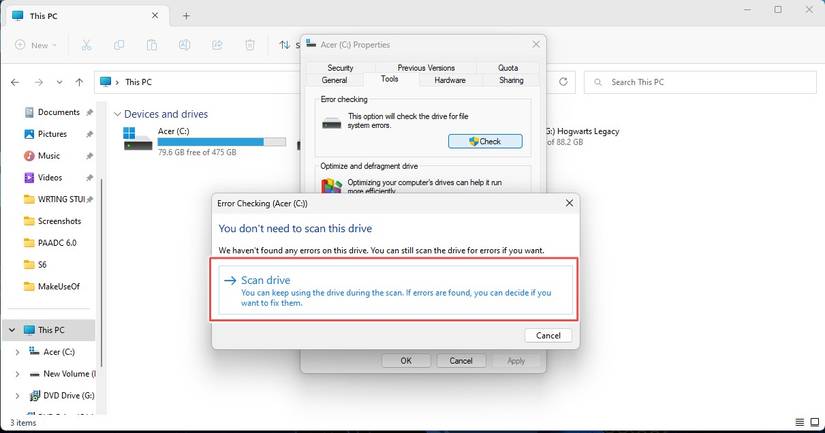Click Apply in Acer Properties window

point(516,361)
